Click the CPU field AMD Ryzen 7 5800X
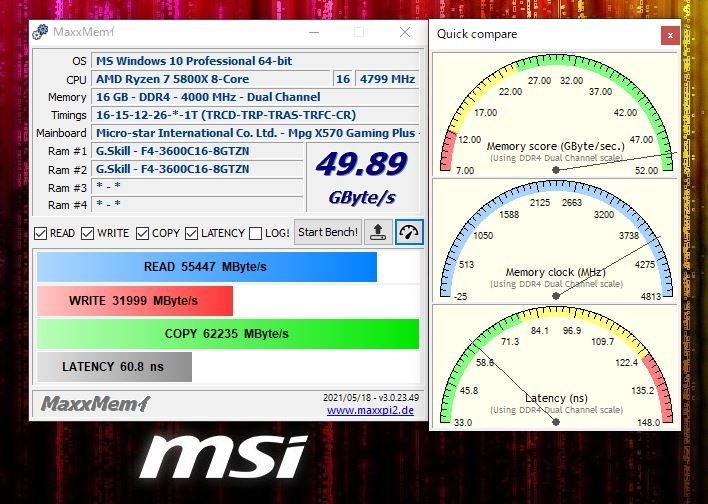The image size is (708, 504). tap(211, 79)
